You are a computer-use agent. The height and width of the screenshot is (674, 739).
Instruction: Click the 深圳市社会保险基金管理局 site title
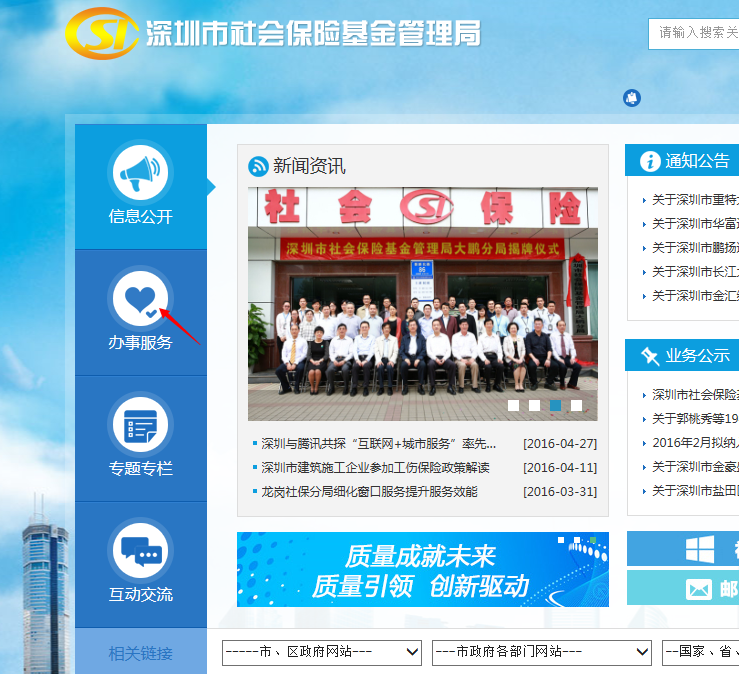pyautogui.click(x=313, y=33)
